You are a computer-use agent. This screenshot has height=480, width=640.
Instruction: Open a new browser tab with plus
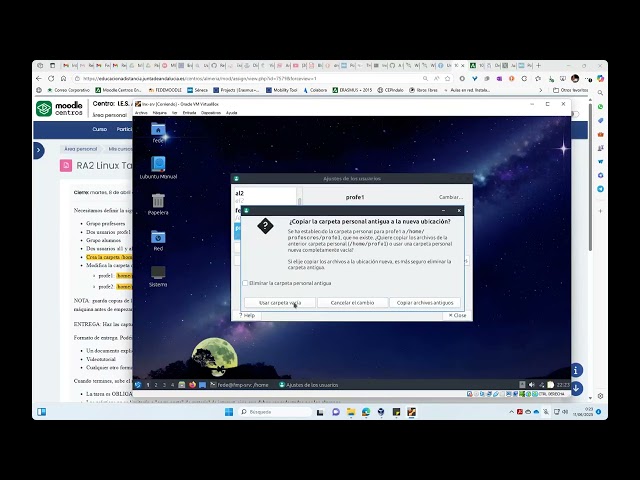(x=538, y=65)
